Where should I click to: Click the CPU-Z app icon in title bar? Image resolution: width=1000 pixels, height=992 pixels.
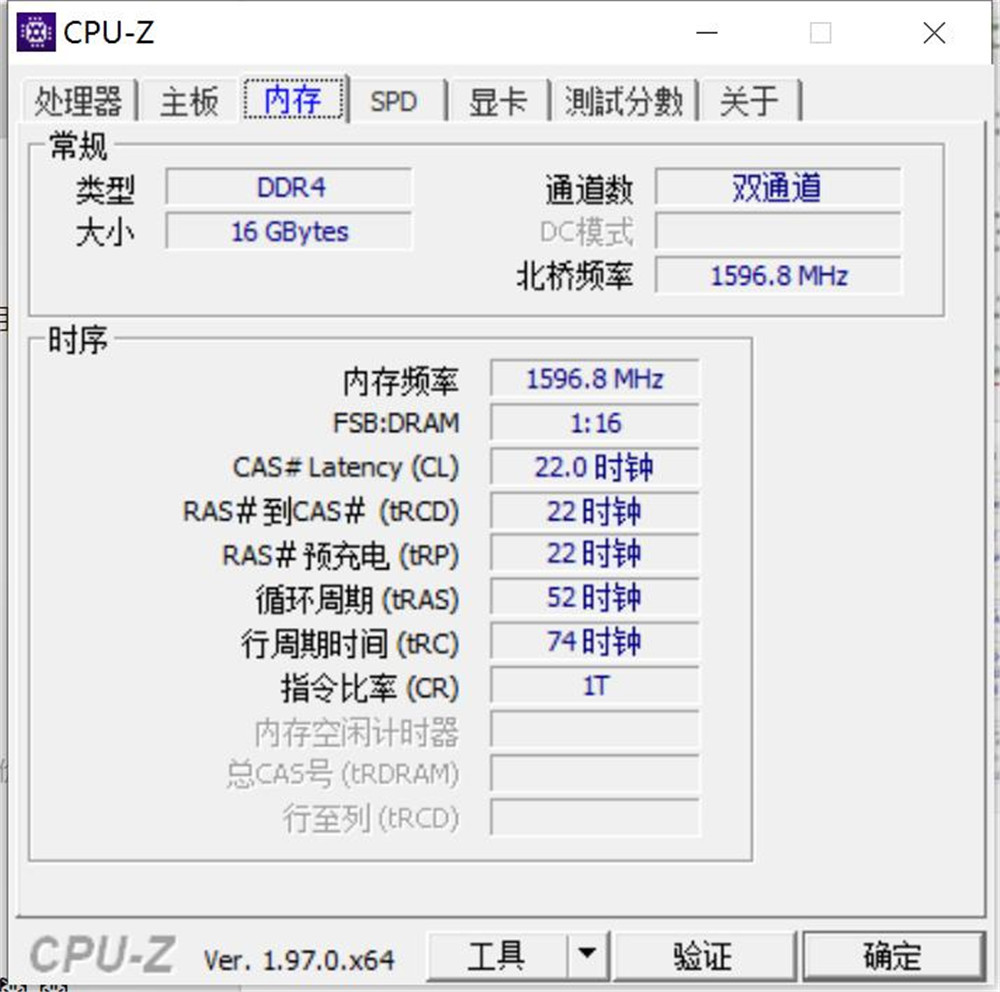36,32
